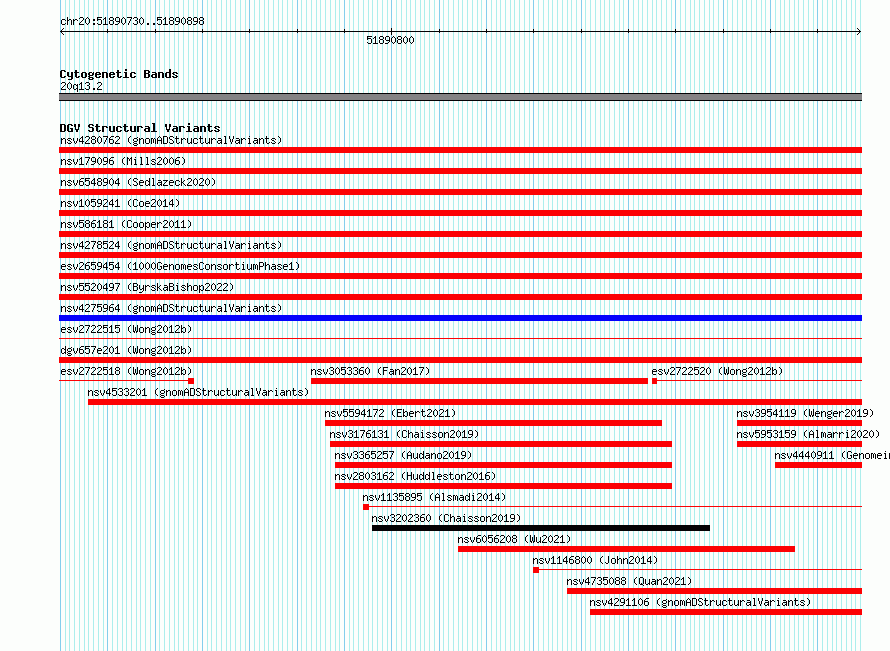890x651 pixels.
Task: Select the nsv6548904 (Sedlazeck2020) variant label
Action: [x=138, y=182]
